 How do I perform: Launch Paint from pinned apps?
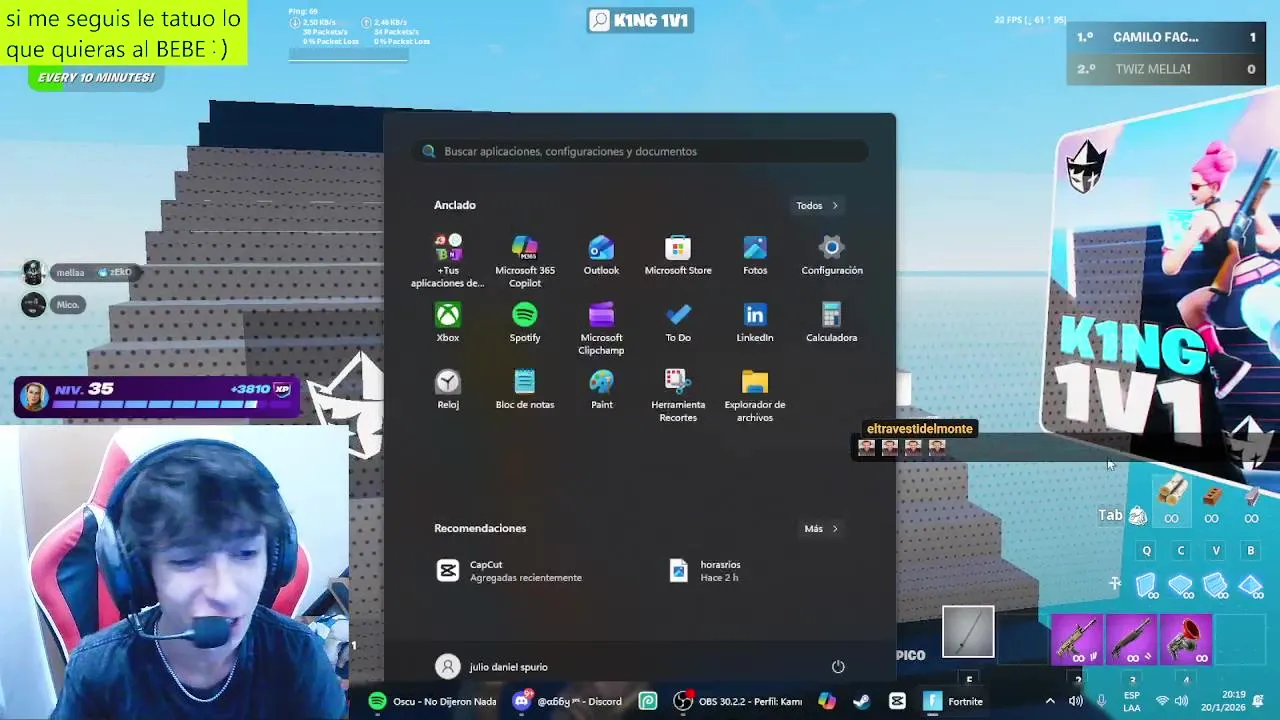[601, 389]
